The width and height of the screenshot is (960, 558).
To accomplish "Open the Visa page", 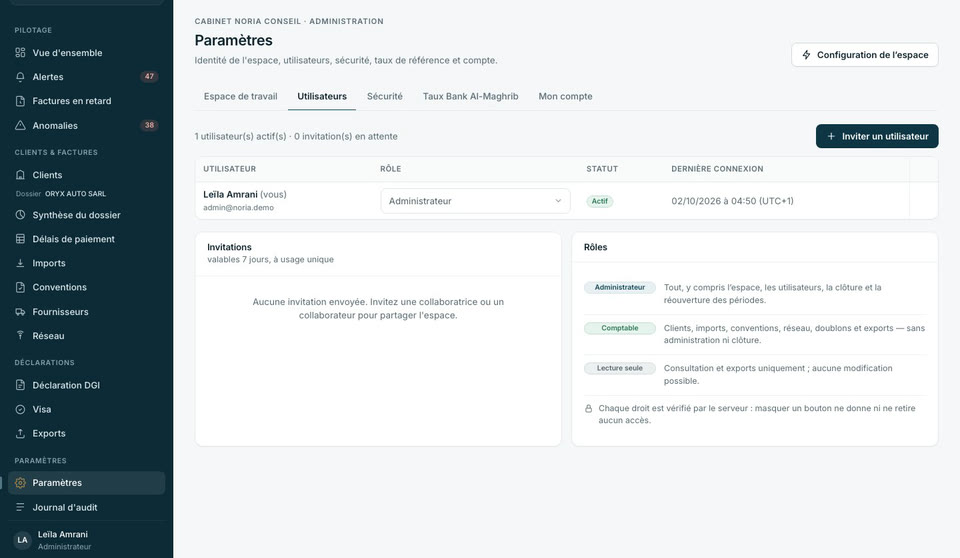I will click(x=86, y=409).
